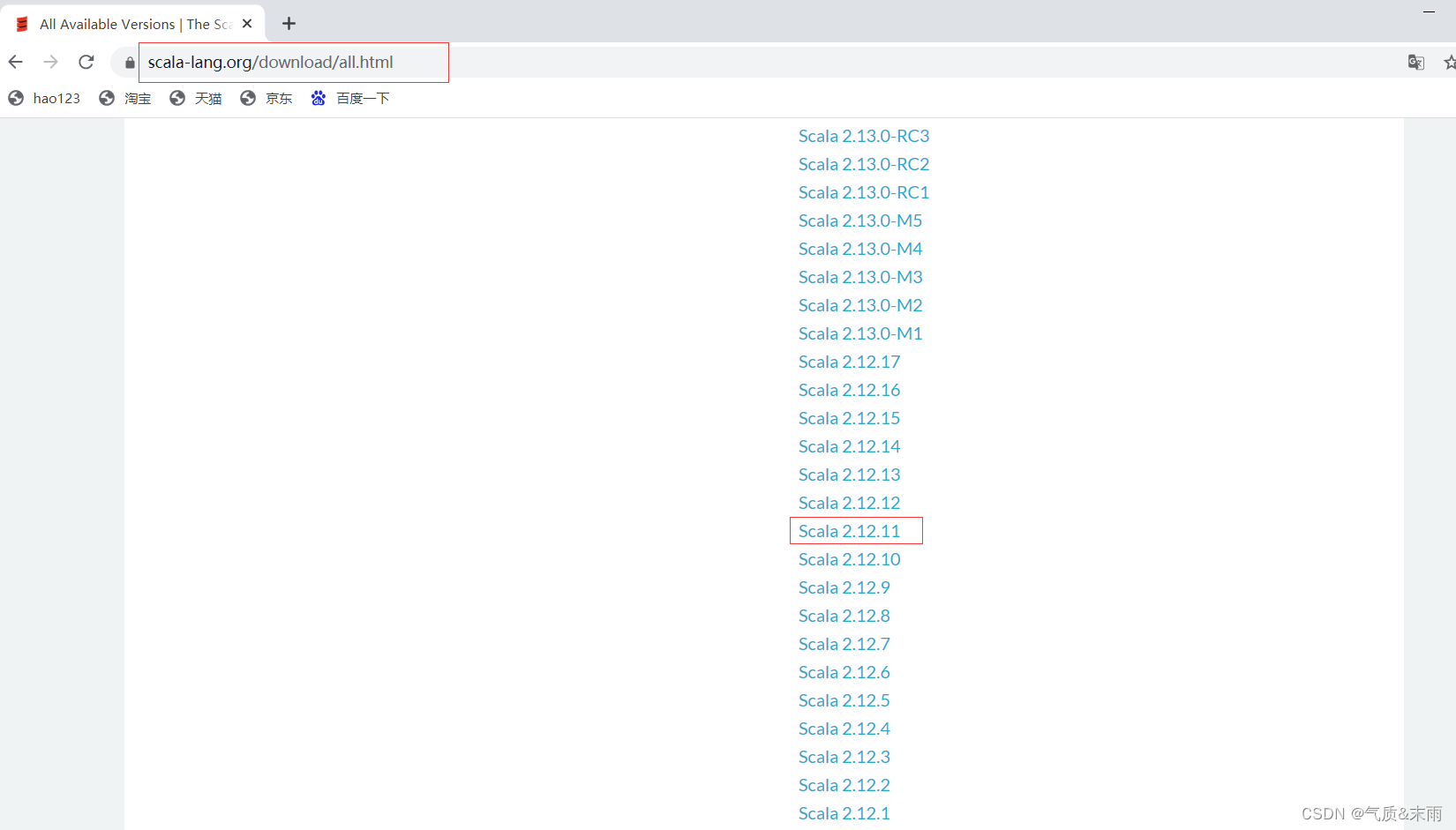Open Scala 2.12.3 link
Screen dimensions: 1456x830
click(844, 757)
